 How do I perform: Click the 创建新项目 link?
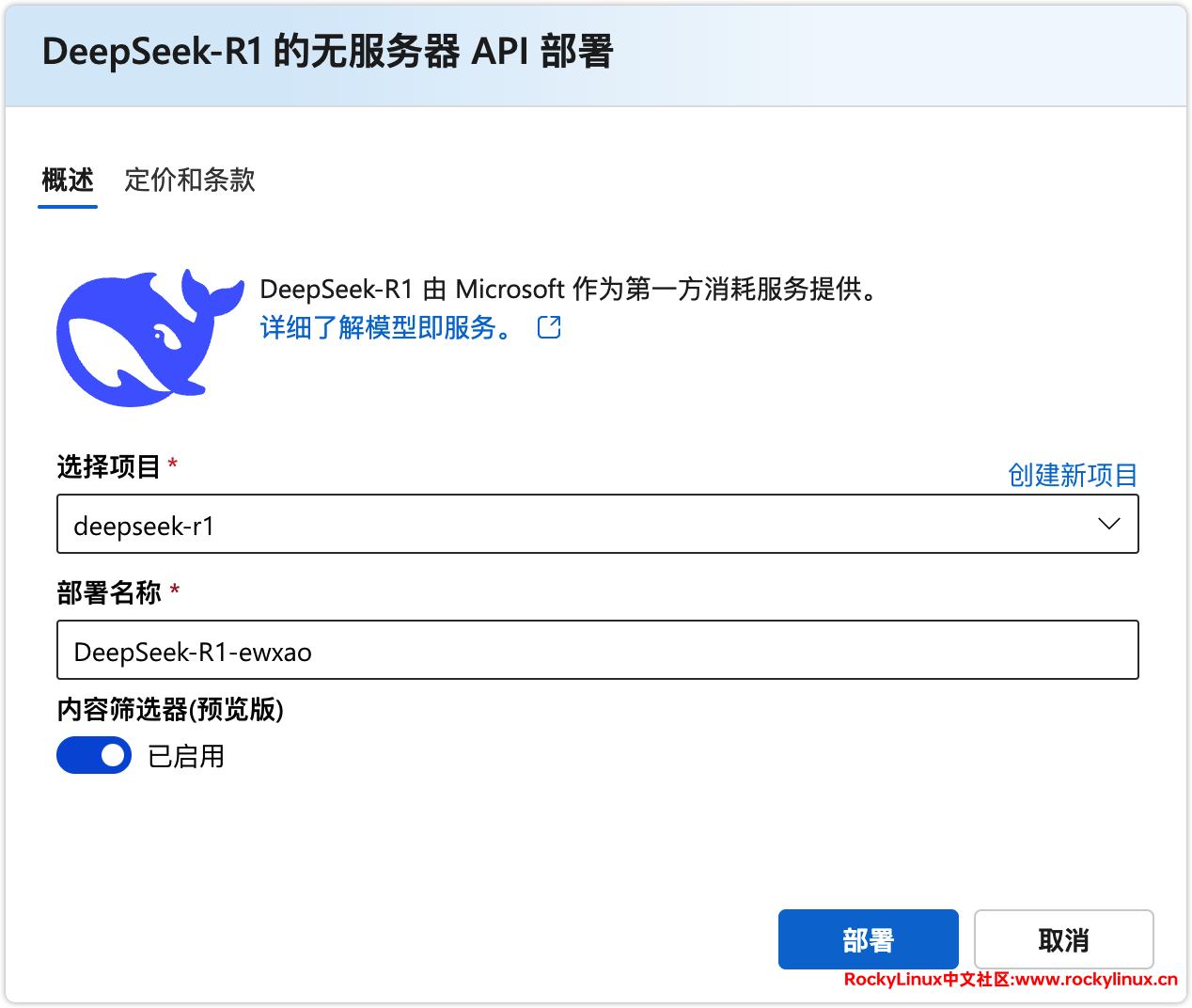1073,475
